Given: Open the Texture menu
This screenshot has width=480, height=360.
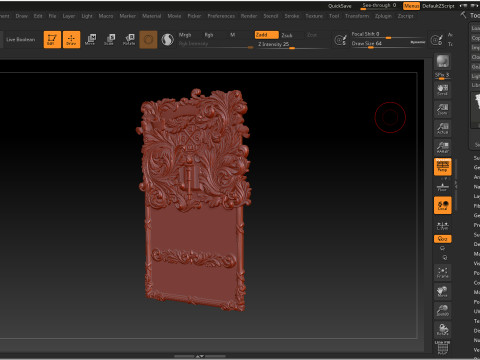Looking at the screenshot, I should click(314, 16).
